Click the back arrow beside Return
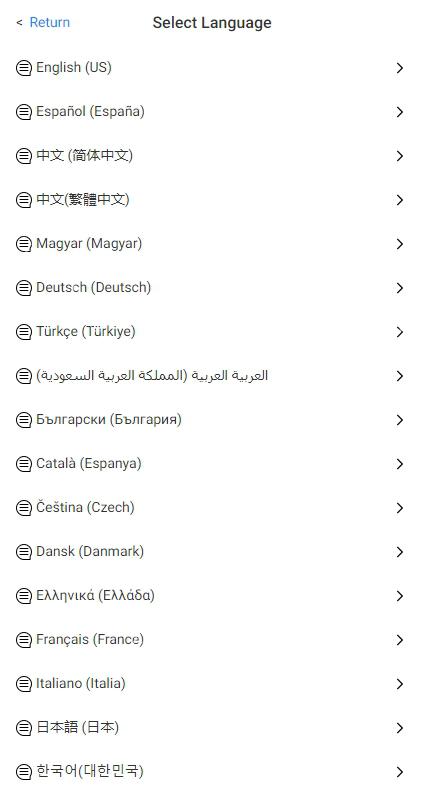The width and height of the screenshot is (424, 800). (x=19, y=22)
